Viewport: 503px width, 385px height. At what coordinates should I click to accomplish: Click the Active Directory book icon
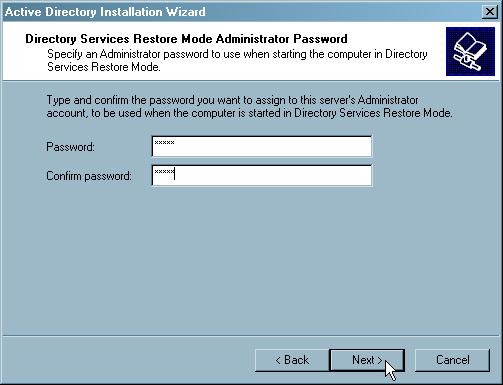click(470, 52)
